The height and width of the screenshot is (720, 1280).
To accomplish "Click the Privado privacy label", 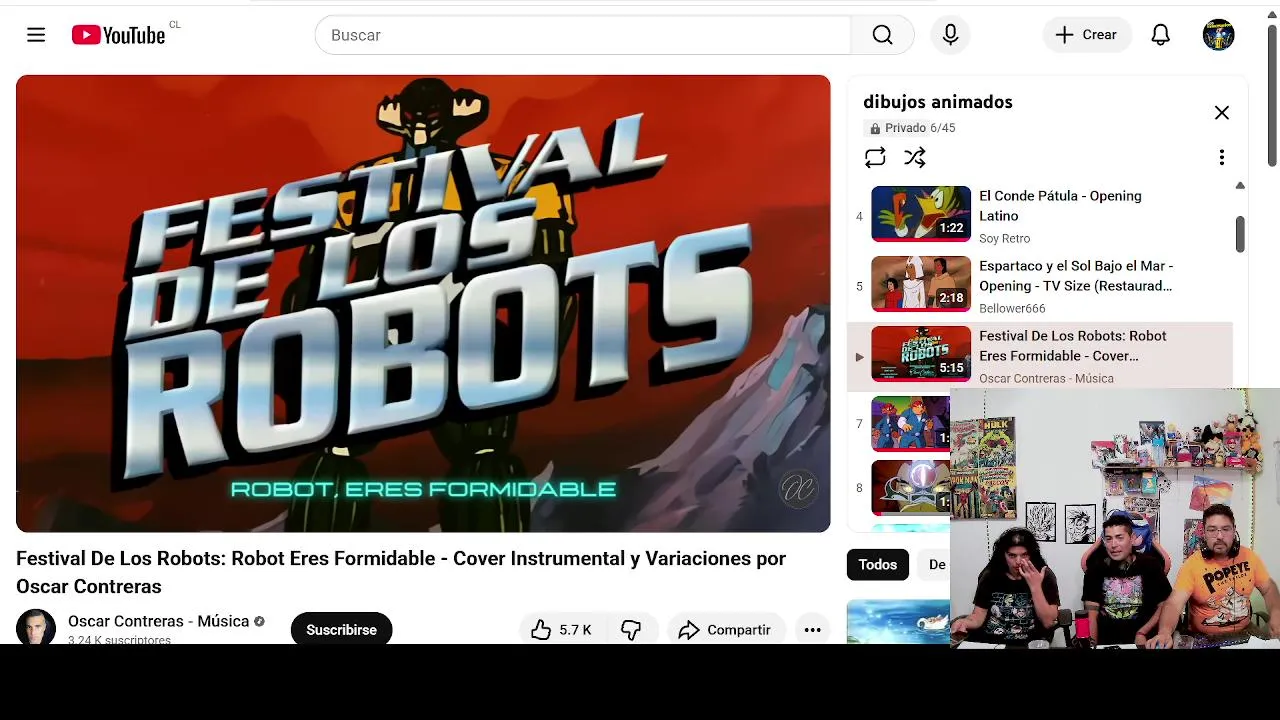I will click(905, 128).
